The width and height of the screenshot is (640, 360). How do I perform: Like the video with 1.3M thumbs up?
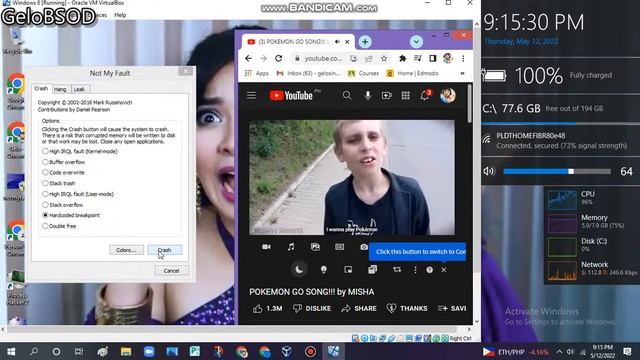tap(268, 309)
